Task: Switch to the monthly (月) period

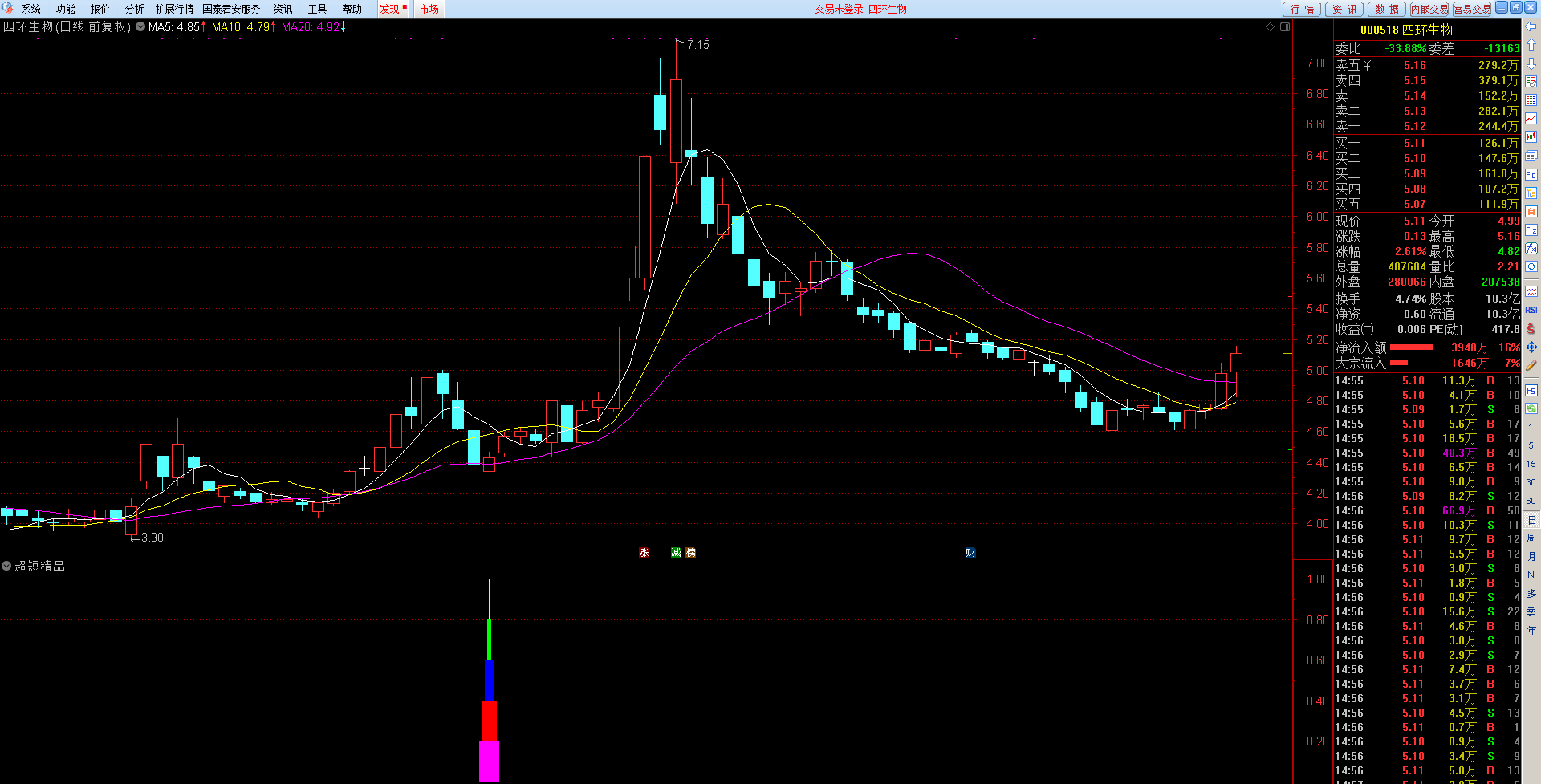Action: click(x=1531, y=557)
